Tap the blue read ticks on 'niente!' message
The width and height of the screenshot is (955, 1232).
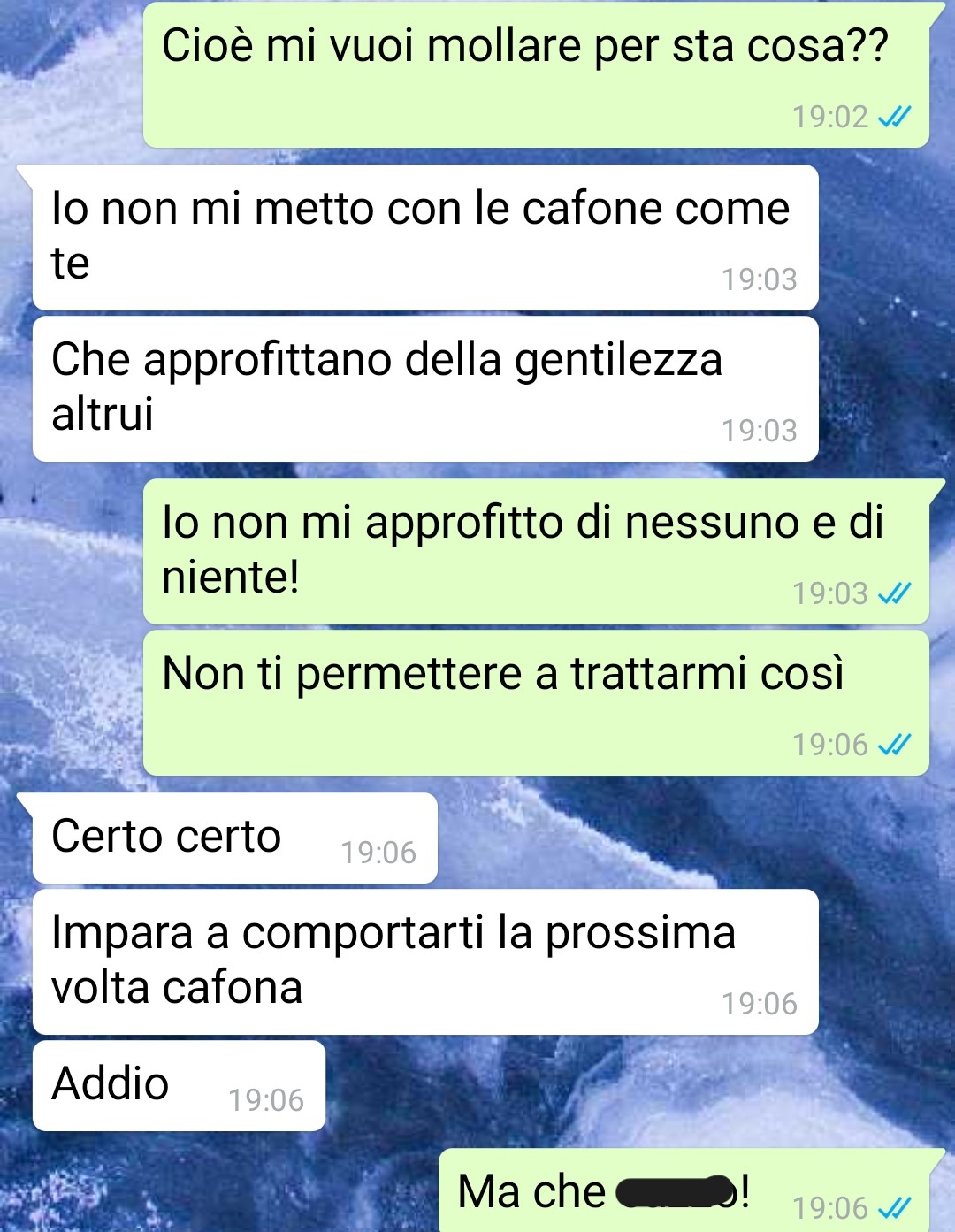[894, 593]
